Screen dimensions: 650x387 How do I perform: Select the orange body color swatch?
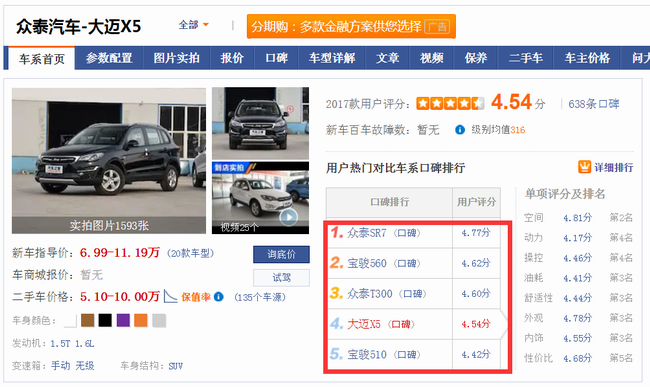pos(141,320)
